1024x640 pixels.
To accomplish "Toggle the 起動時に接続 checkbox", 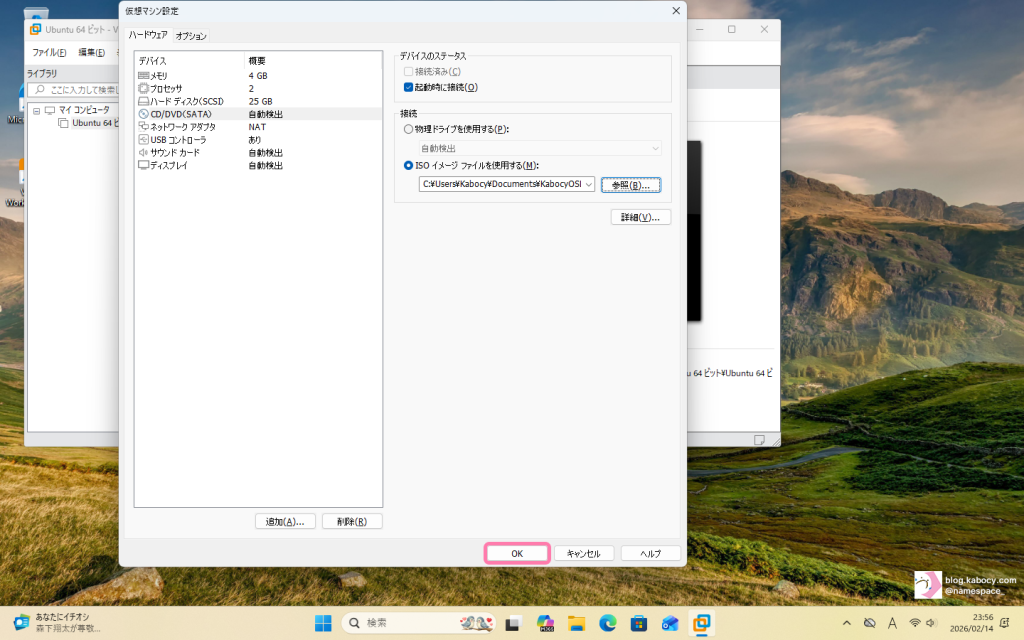I will click(x=409, y=87).
